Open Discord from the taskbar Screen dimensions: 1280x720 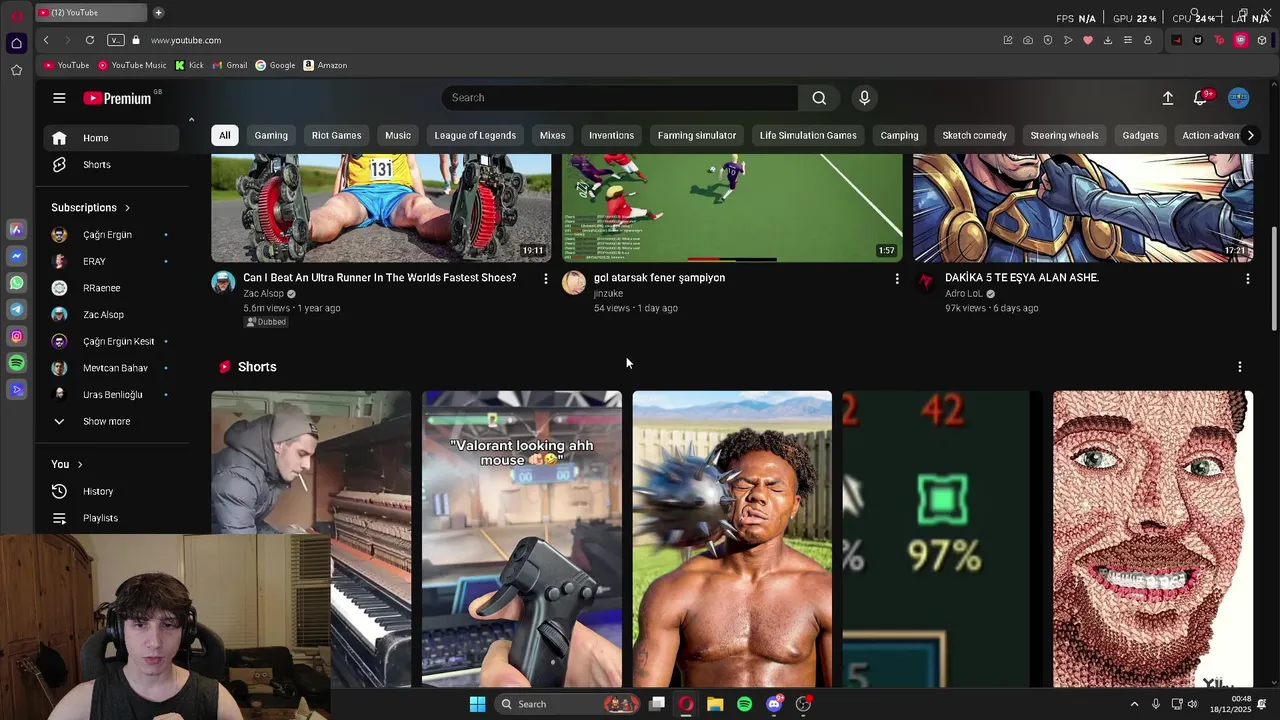tap(774, 704)
